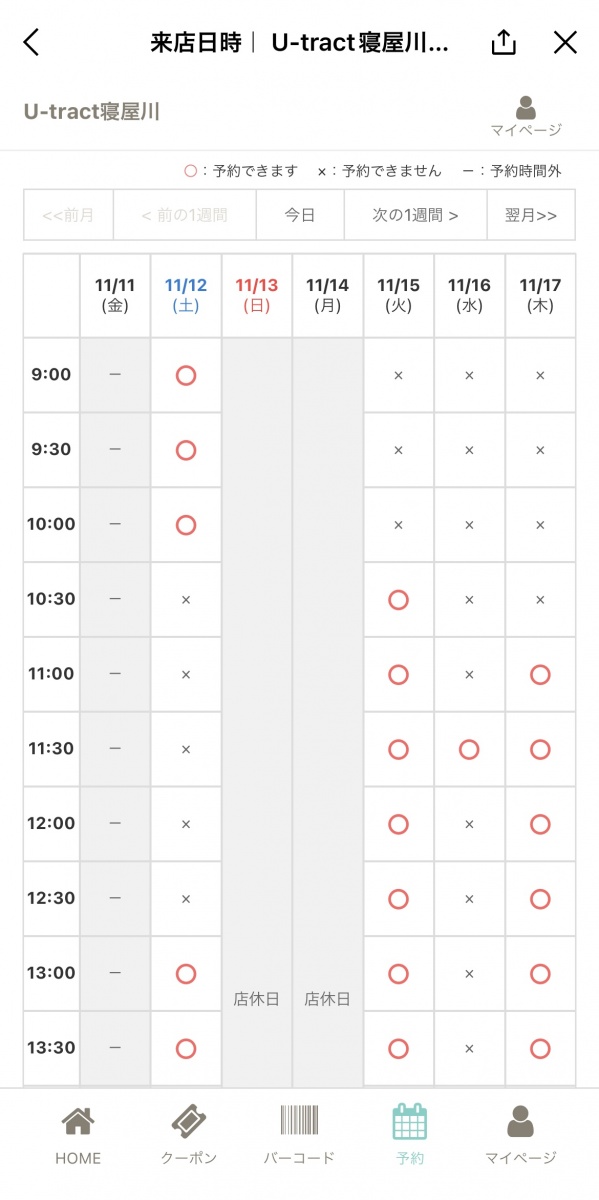
Task: Jump to 翌月 next month
Action: tap(531, 215)
